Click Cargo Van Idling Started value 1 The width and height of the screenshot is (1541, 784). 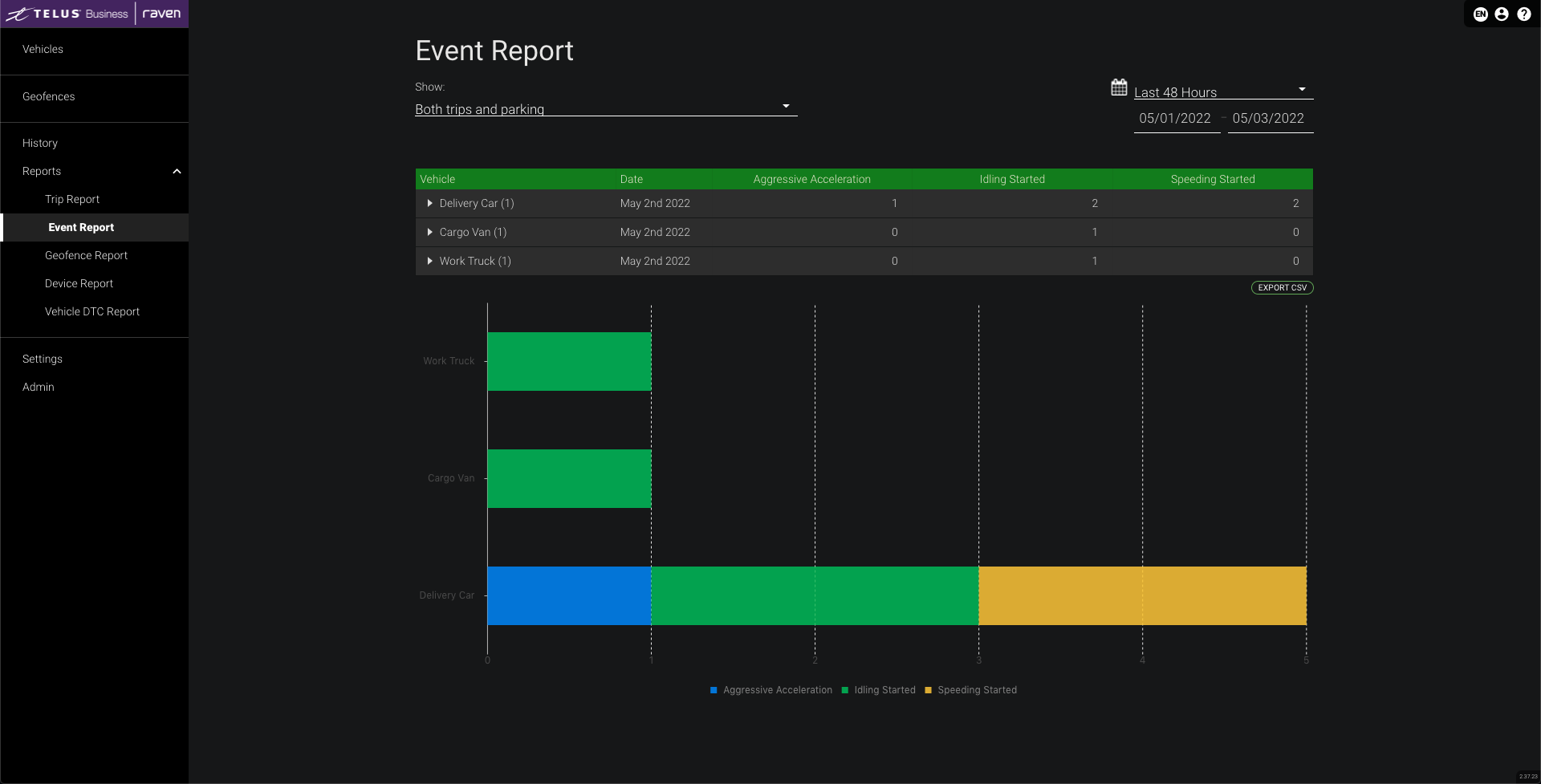point(1095,232)
